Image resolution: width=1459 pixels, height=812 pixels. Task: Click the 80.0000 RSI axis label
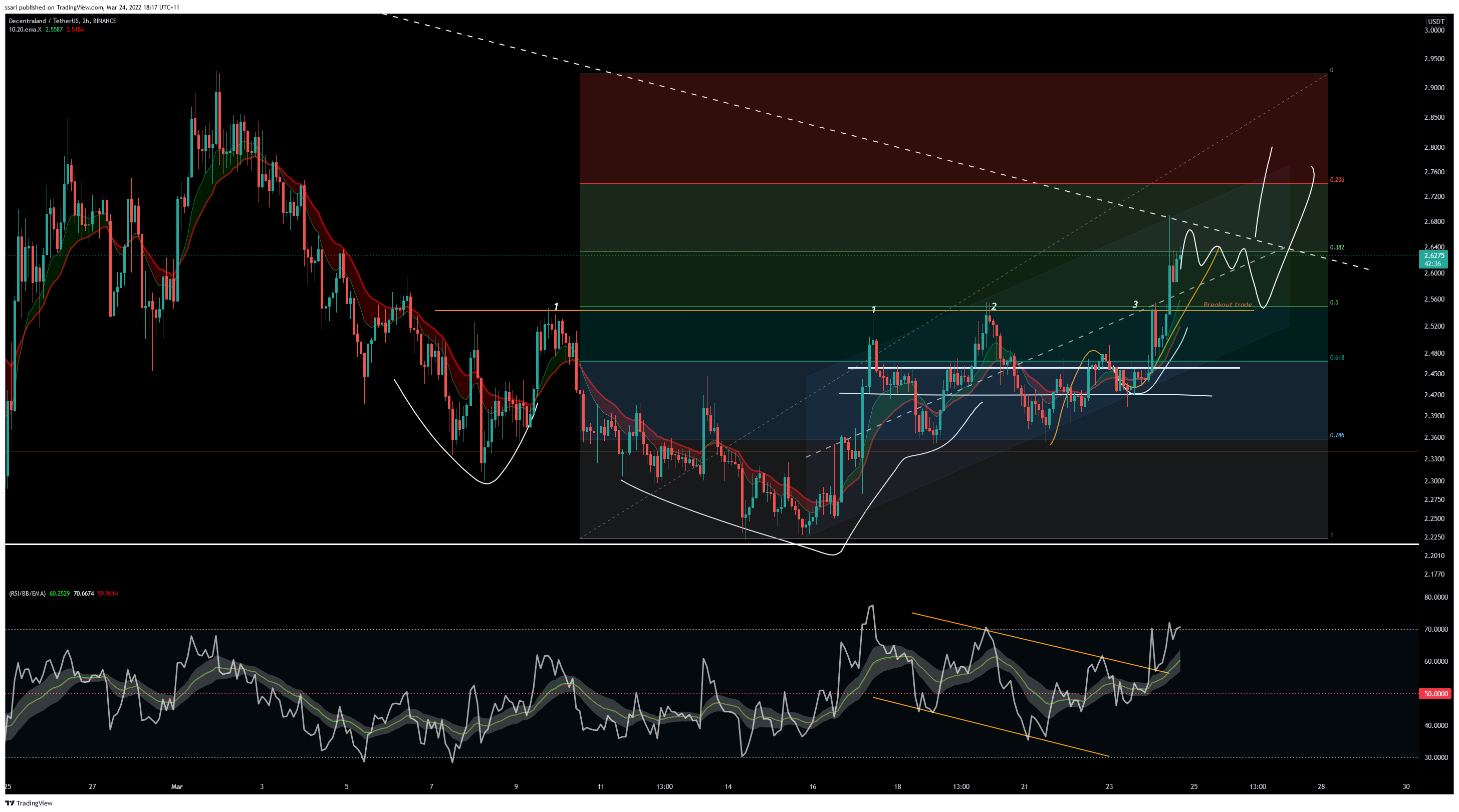click(x=1435, y=597)
